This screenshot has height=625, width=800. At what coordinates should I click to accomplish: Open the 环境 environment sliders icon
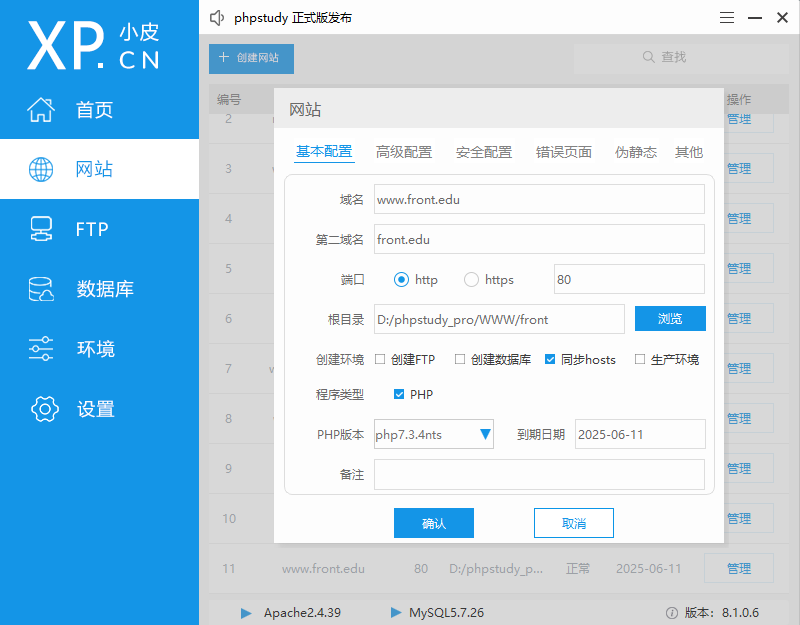[41, 349]
